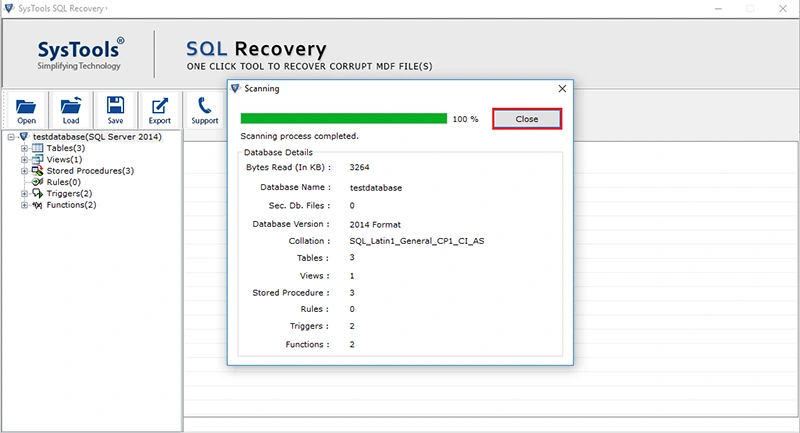This screenshot has height=433, width=800.
Task: Close the SysTools SQL Recovery main window
Action: pos(783,9)
